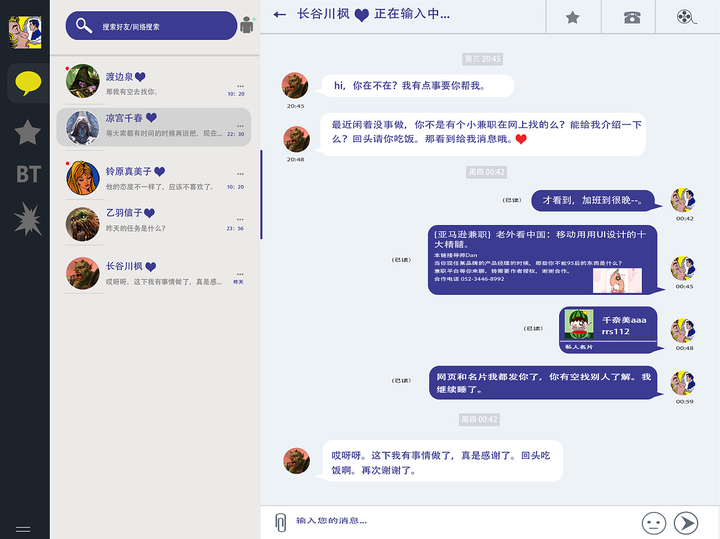
Task: Open more options dots for 渡边泉
Action: click(240, 86)
